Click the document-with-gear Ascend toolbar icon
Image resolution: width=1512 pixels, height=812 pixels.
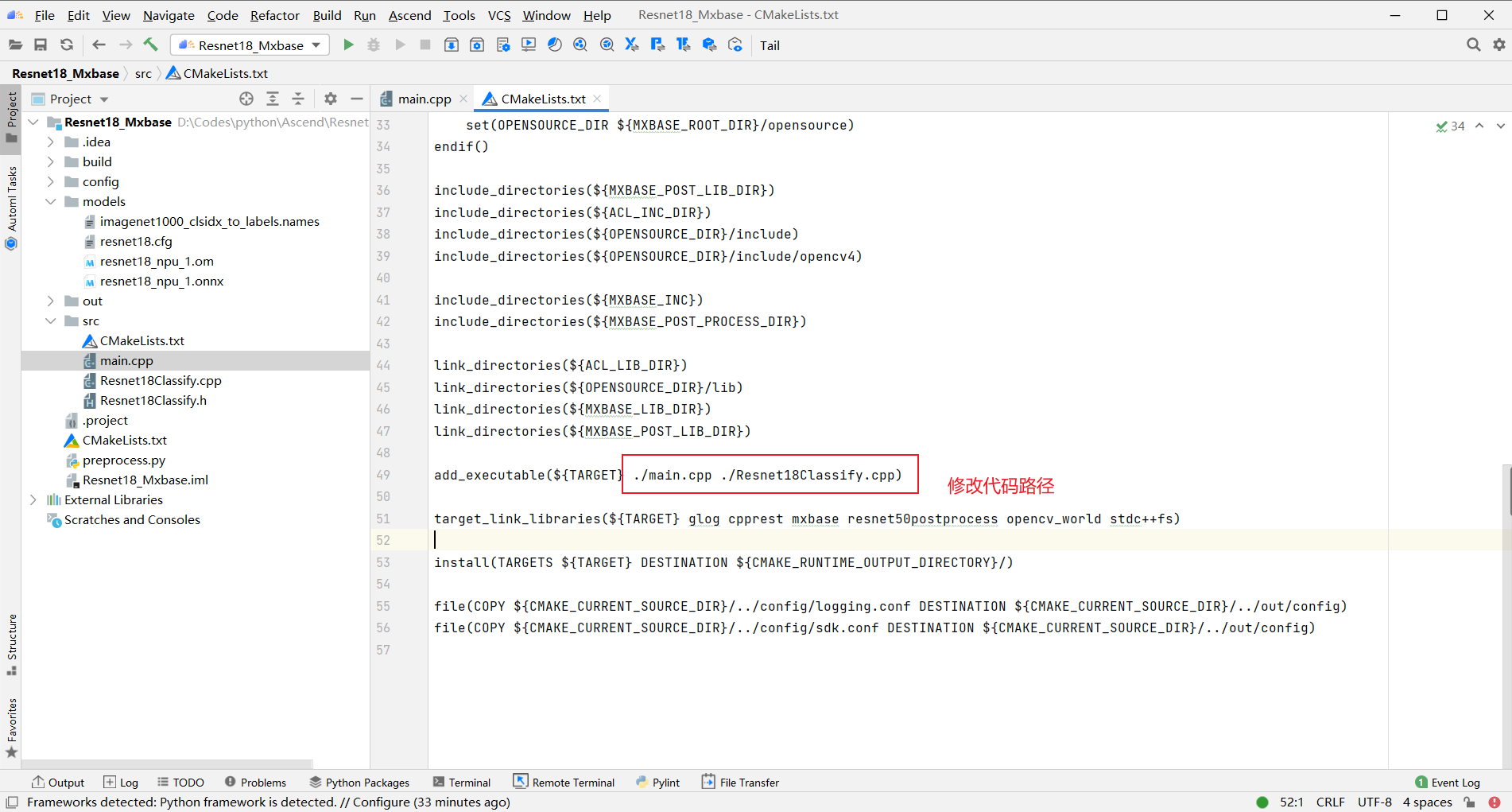(502, 45)
